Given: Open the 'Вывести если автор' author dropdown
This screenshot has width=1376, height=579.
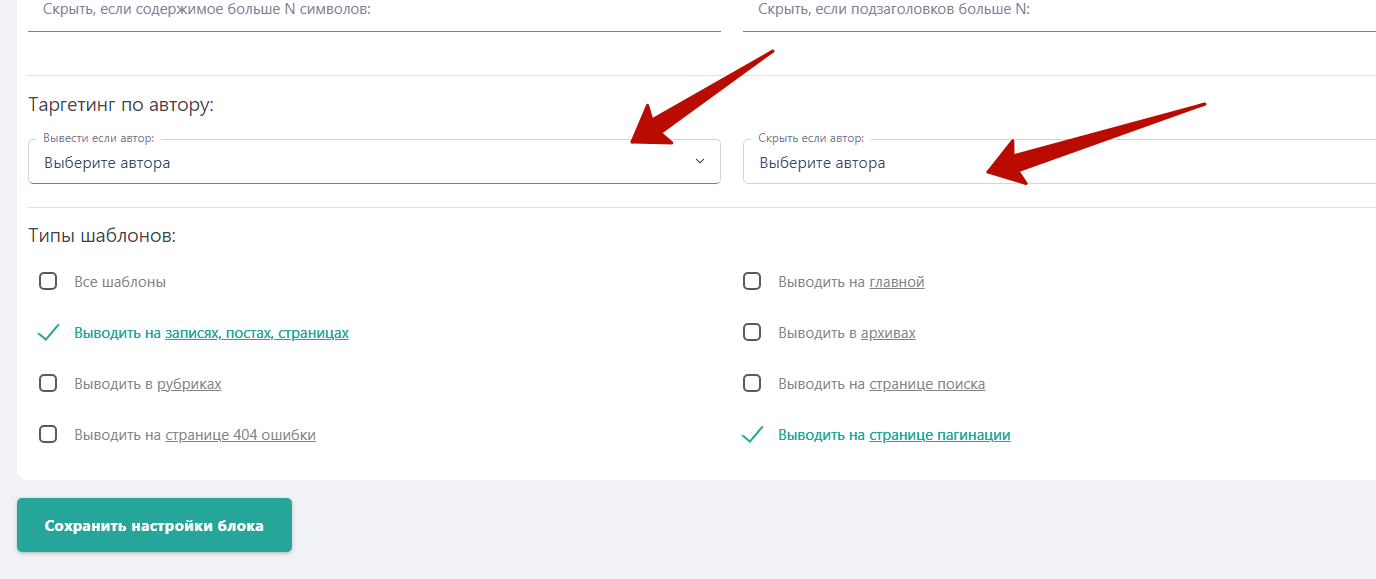Looking at the screenshot, I should tap(374, 162).
